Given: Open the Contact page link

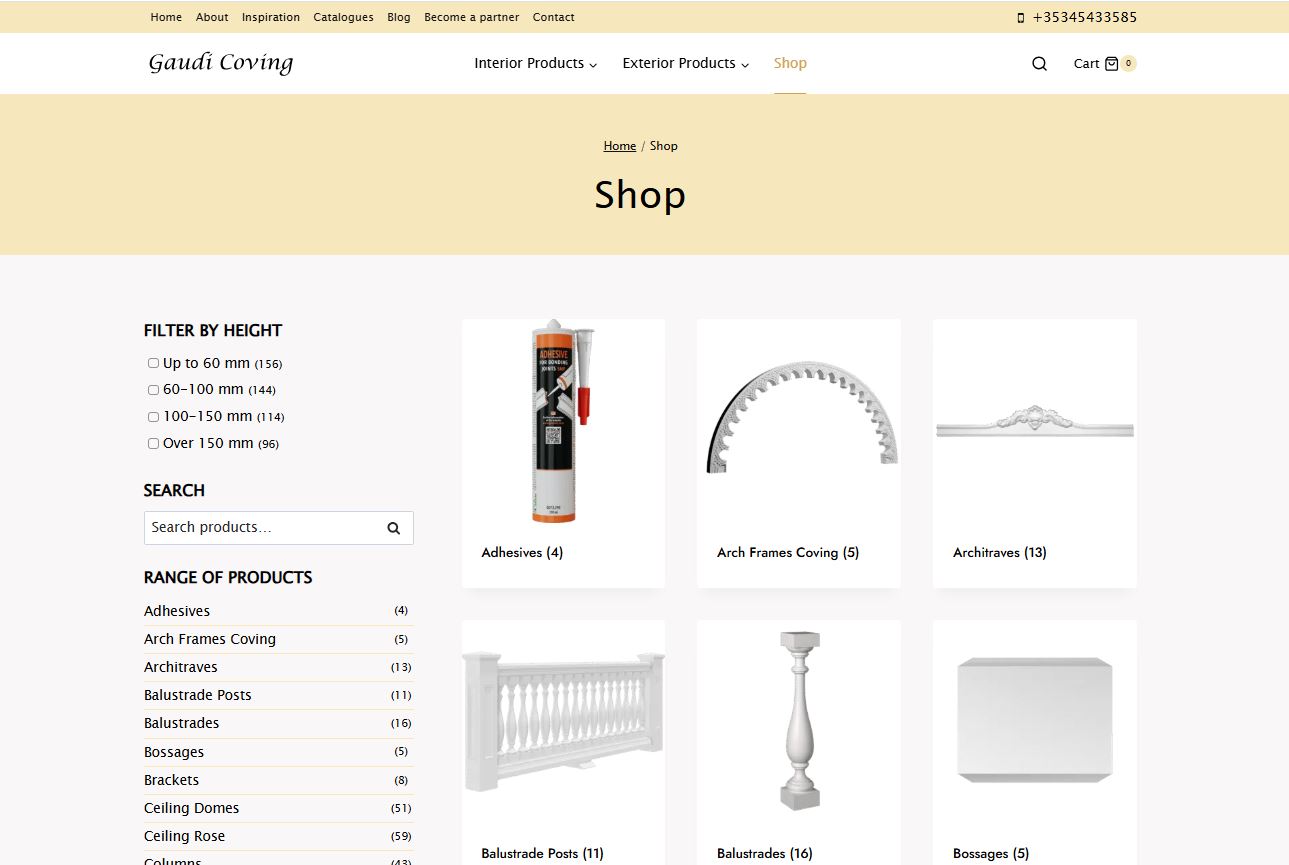Looking at the screenshot, I should (554, 17).
